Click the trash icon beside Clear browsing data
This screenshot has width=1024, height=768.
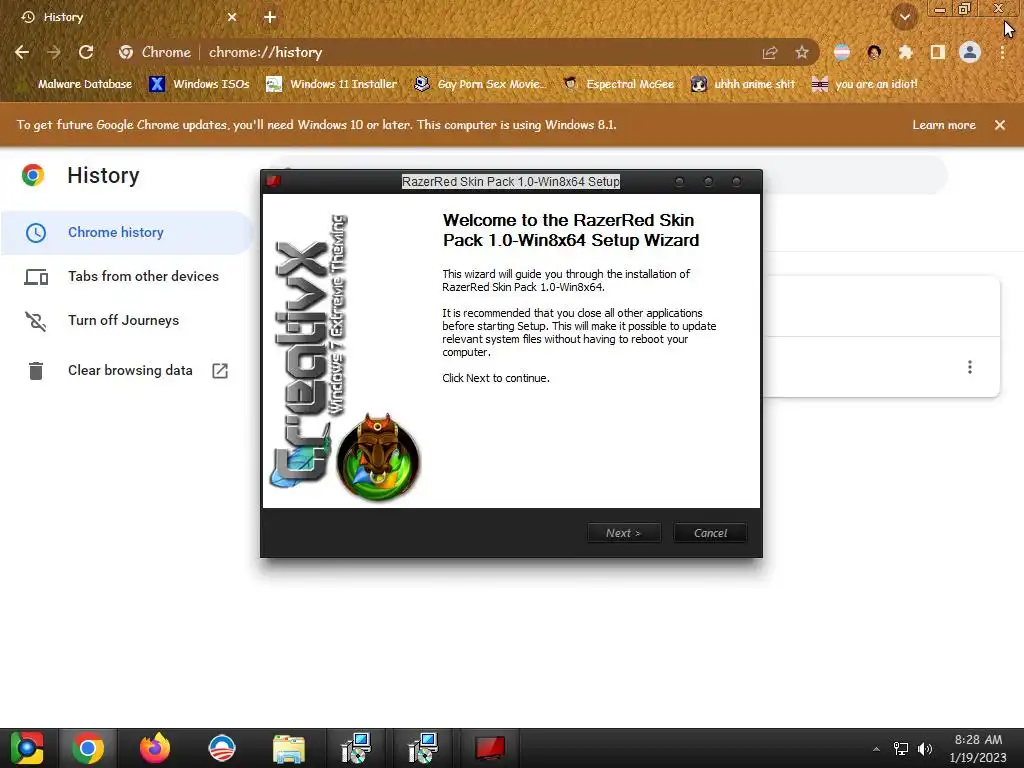36,370
